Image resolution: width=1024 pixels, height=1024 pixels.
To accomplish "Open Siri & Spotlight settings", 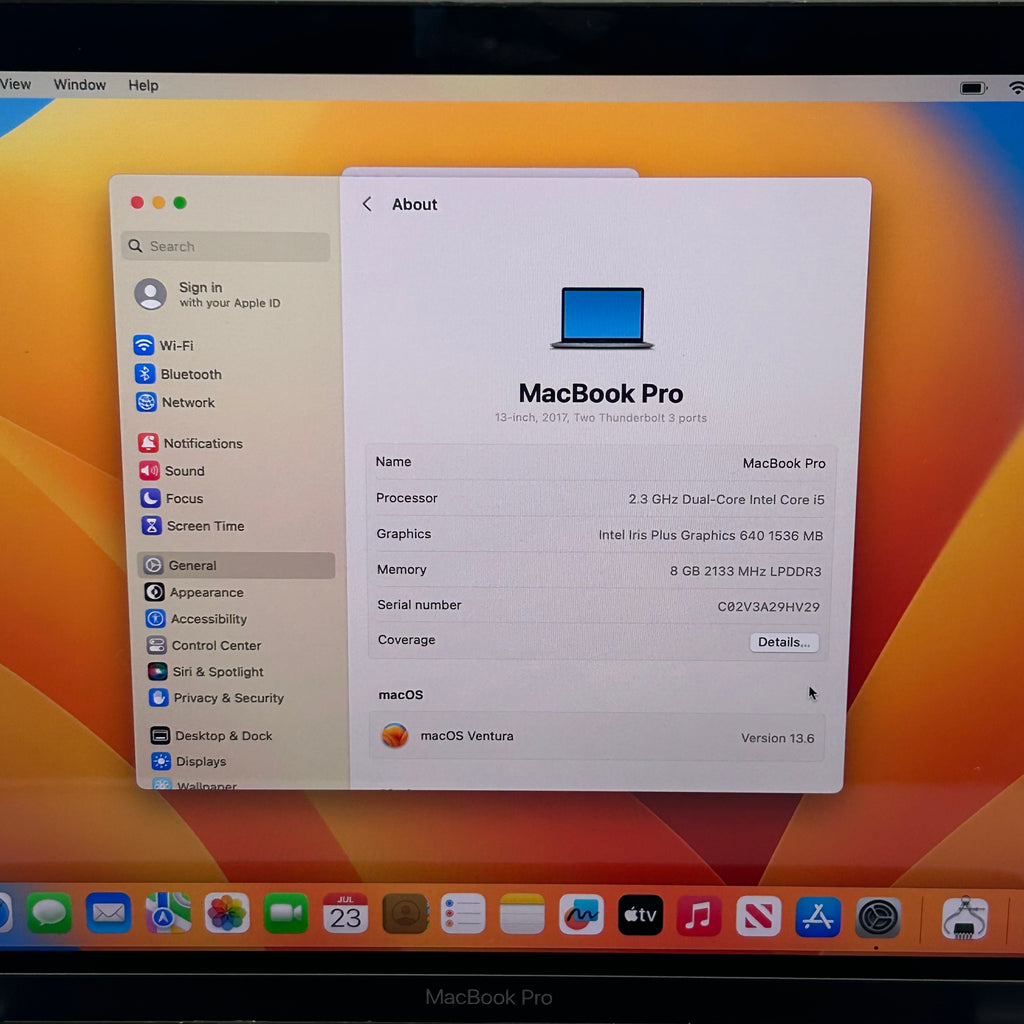I will point(206,671).
